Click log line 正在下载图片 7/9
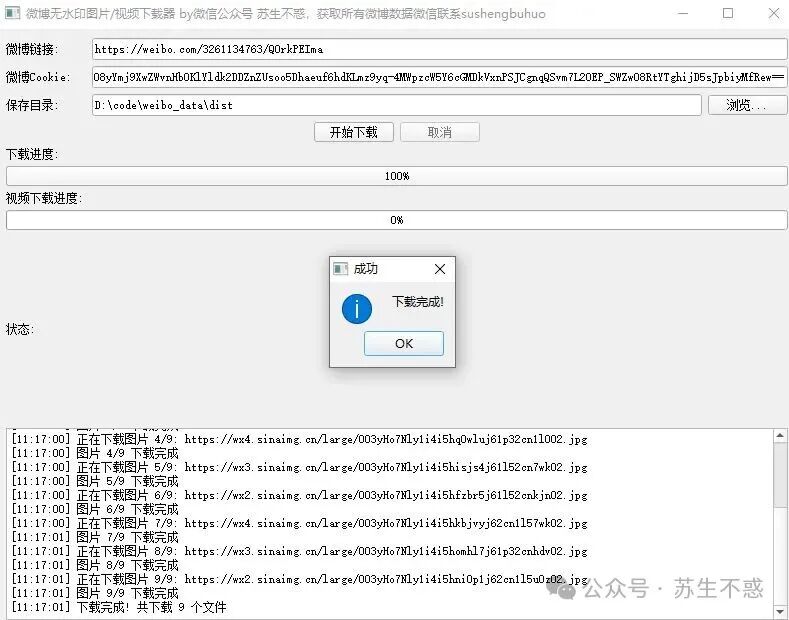The image size is (789, 620). 299,523
